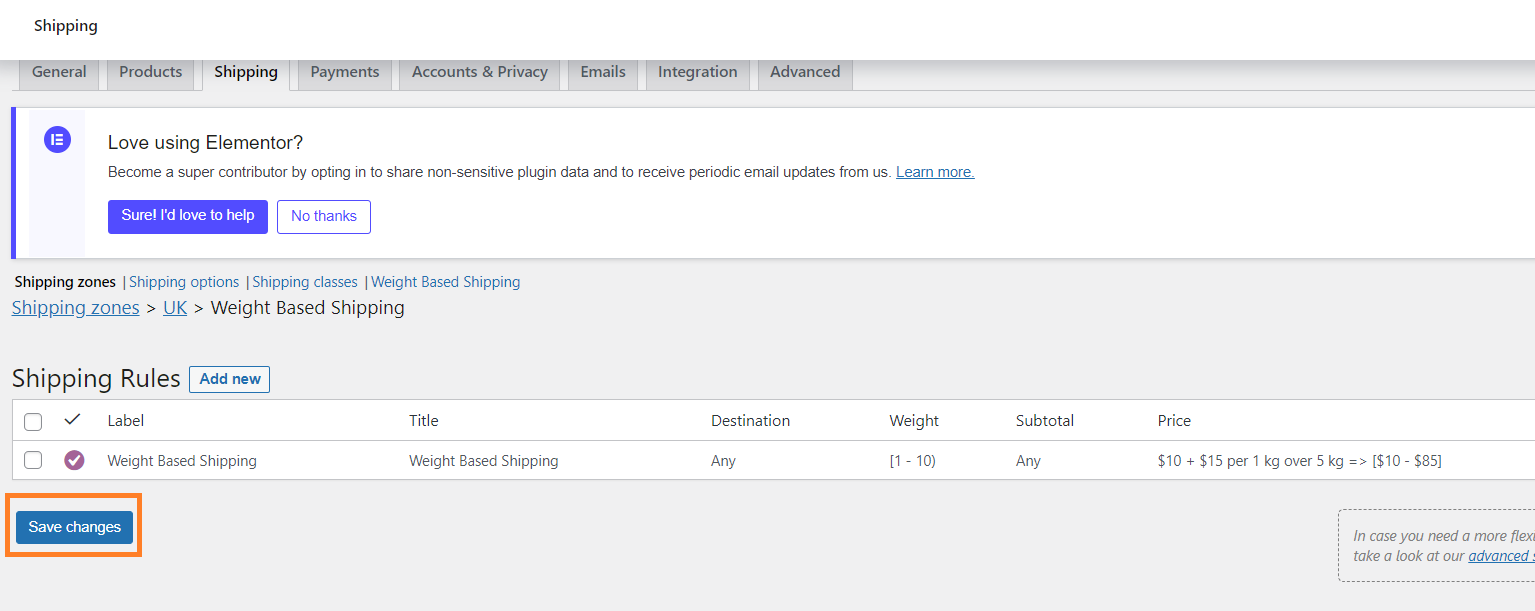Image resolution: width=1535 pixels, height=611 pixels.
Task: Switch to the Products tab
Action: click(151, 73)
